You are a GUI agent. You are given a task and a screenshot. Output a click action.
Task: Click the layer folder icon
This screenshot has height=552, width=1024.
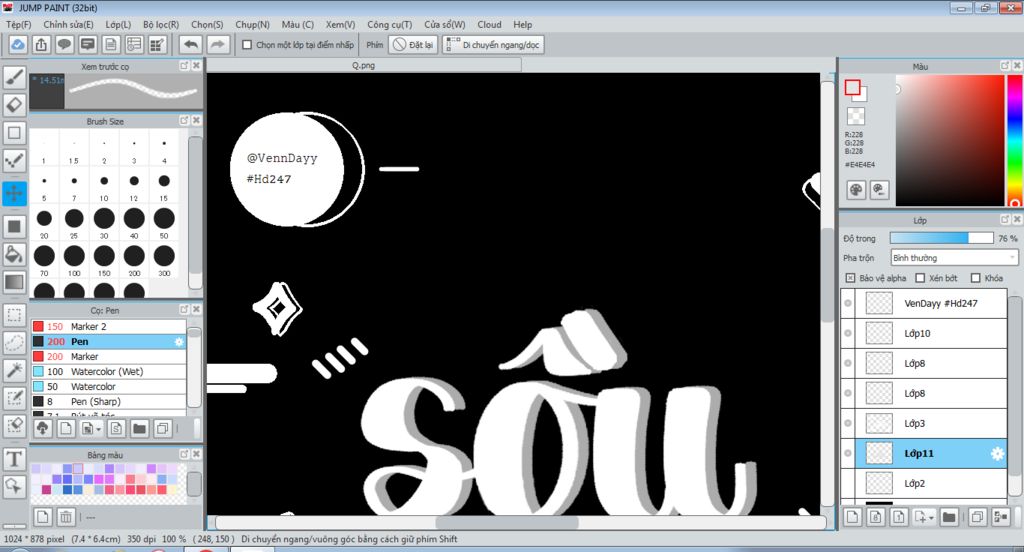click(x=949, y=517)
